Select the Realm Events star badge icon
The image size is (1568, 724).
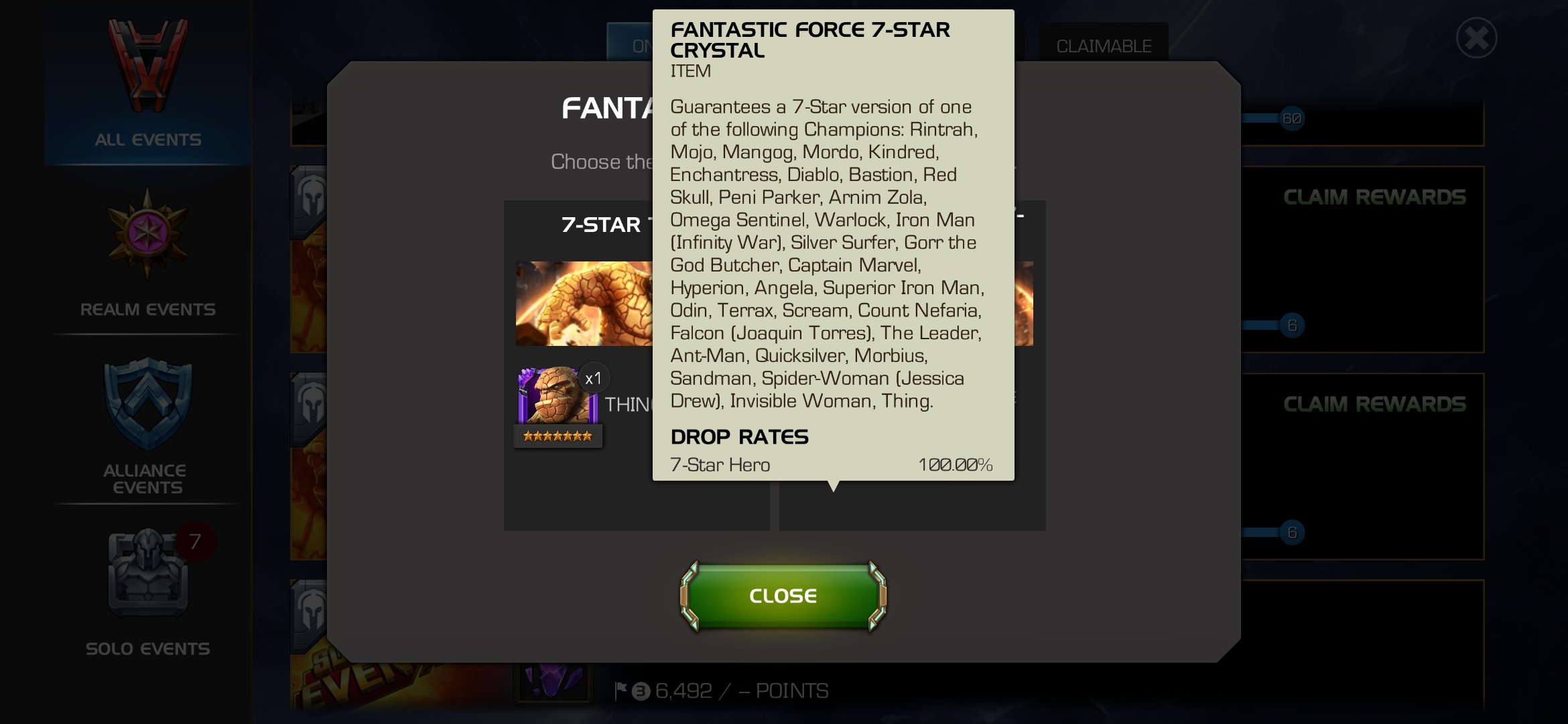pos(147,234)
